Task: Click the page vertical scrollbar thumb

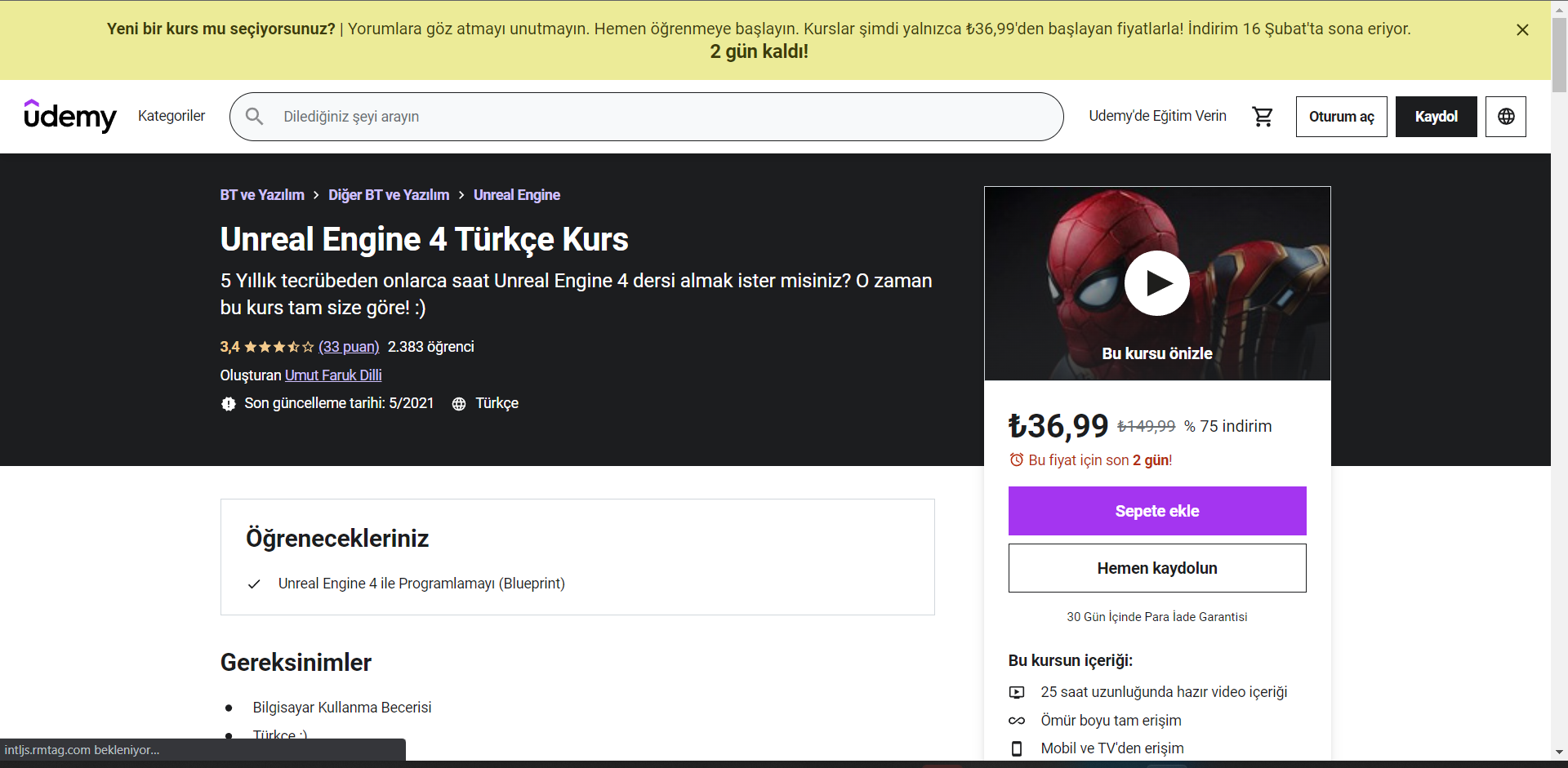Action: point(1559,55)
